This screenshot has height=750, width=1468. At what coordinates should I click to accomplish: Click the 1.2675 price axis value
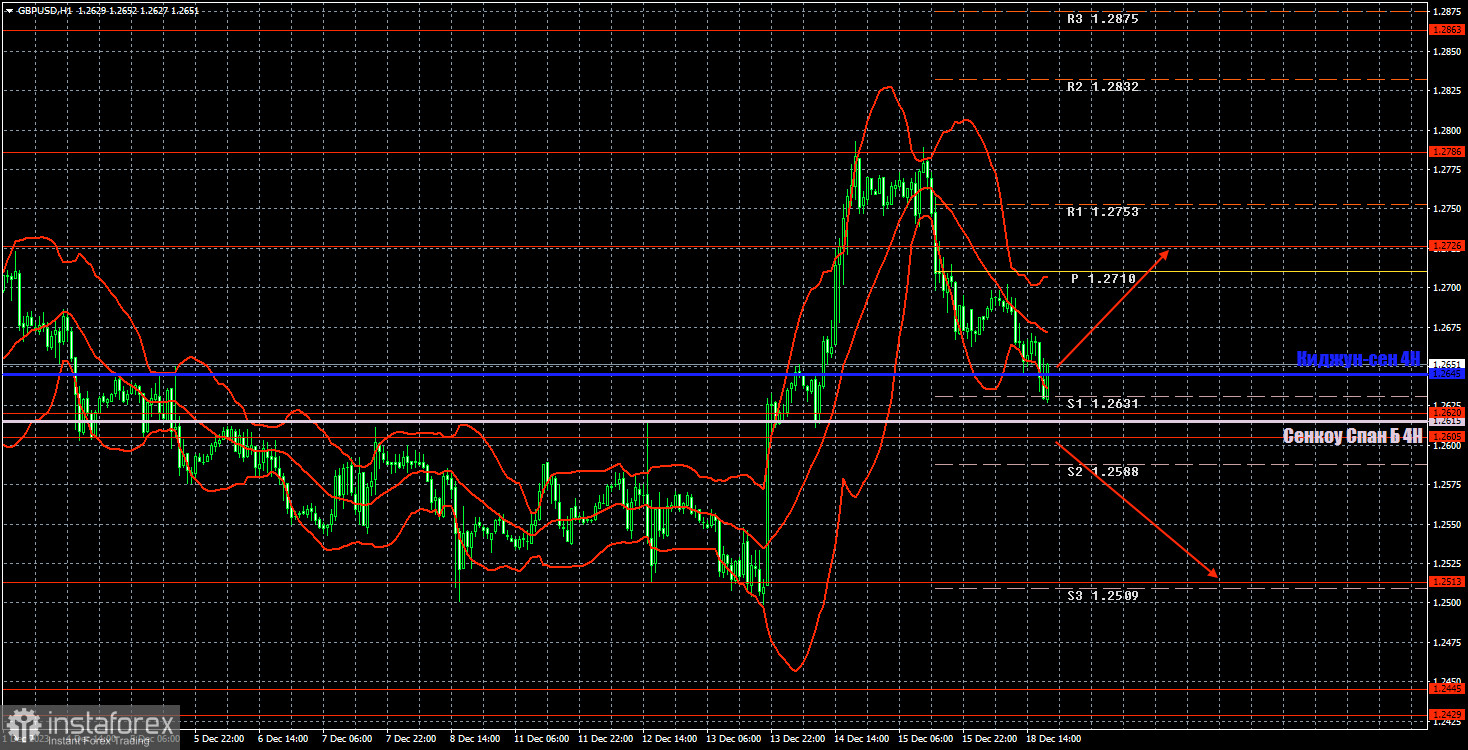(1447, 327)
